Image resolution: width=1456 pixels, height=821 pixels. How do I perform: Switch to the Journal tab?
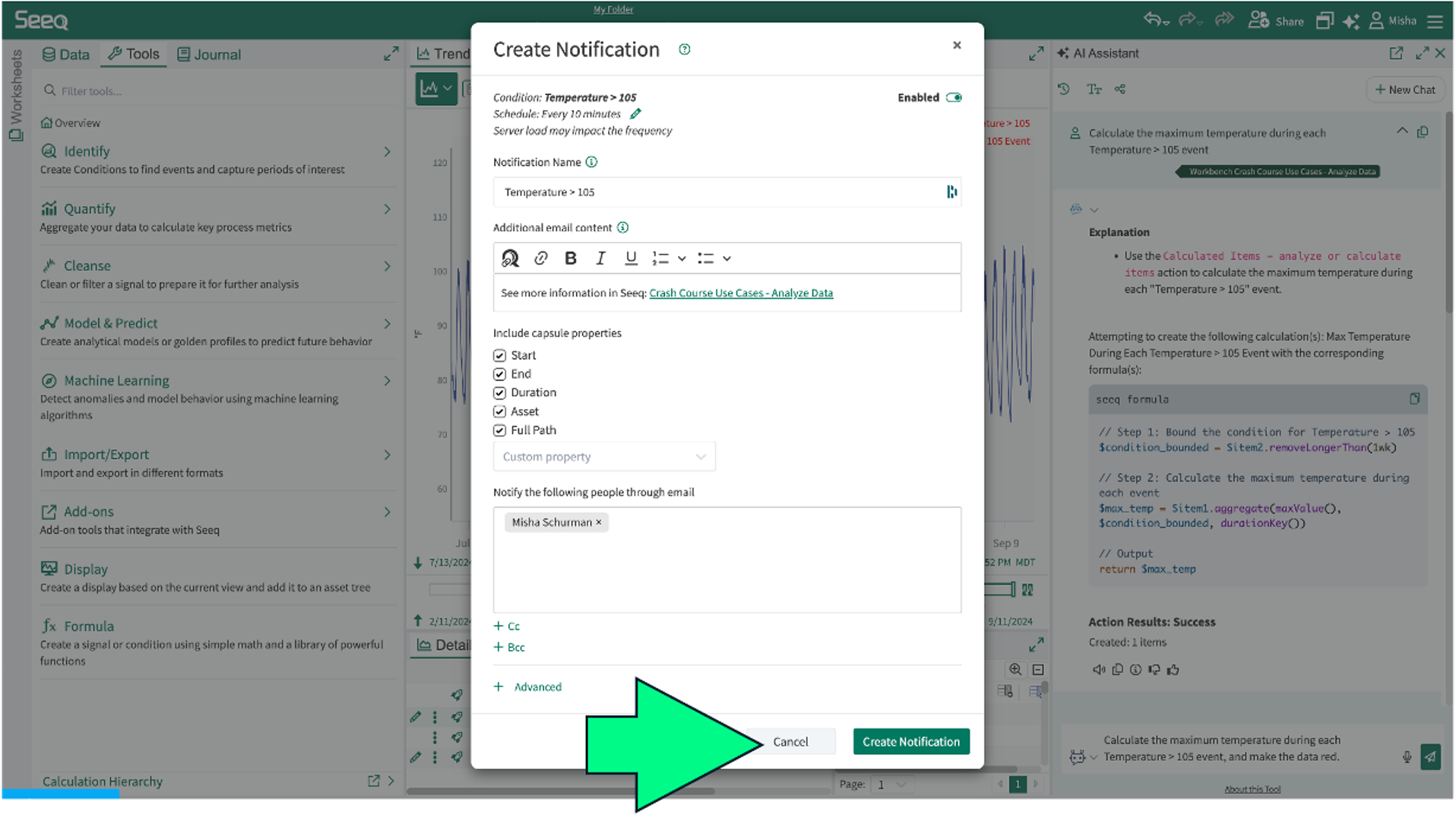click(209, 55)
